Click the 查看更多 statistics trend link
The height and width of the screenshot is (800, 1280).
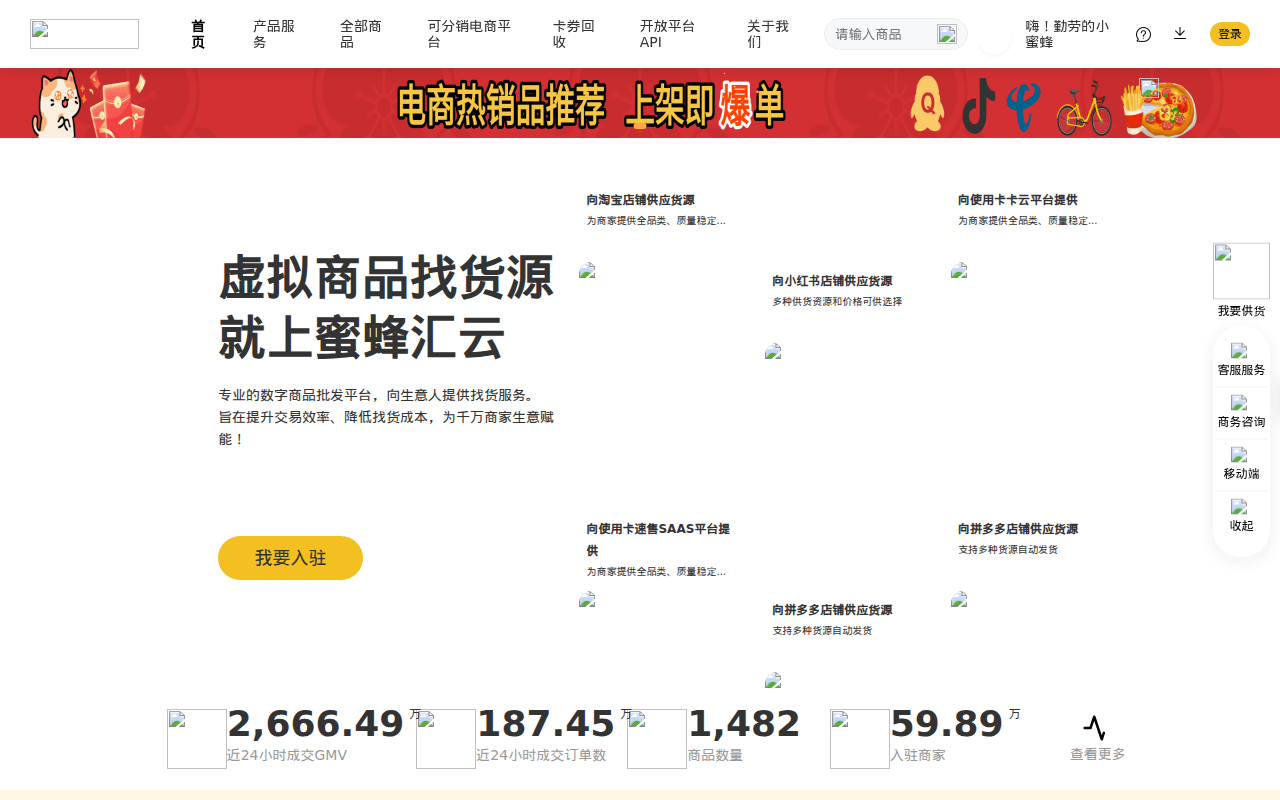(1094, 755)
